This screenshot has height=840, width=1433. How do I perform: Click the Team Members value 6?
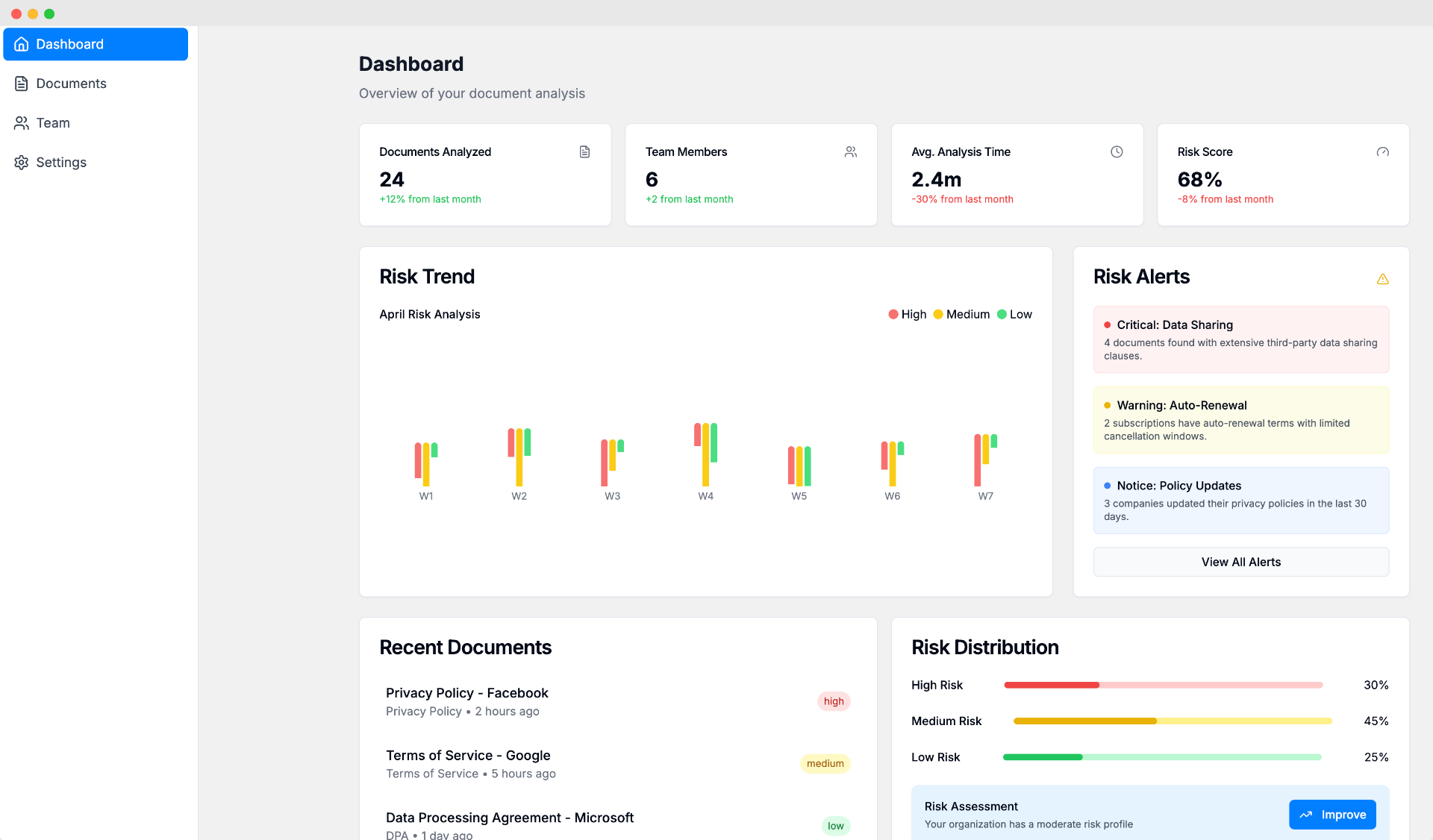point(652,180)
